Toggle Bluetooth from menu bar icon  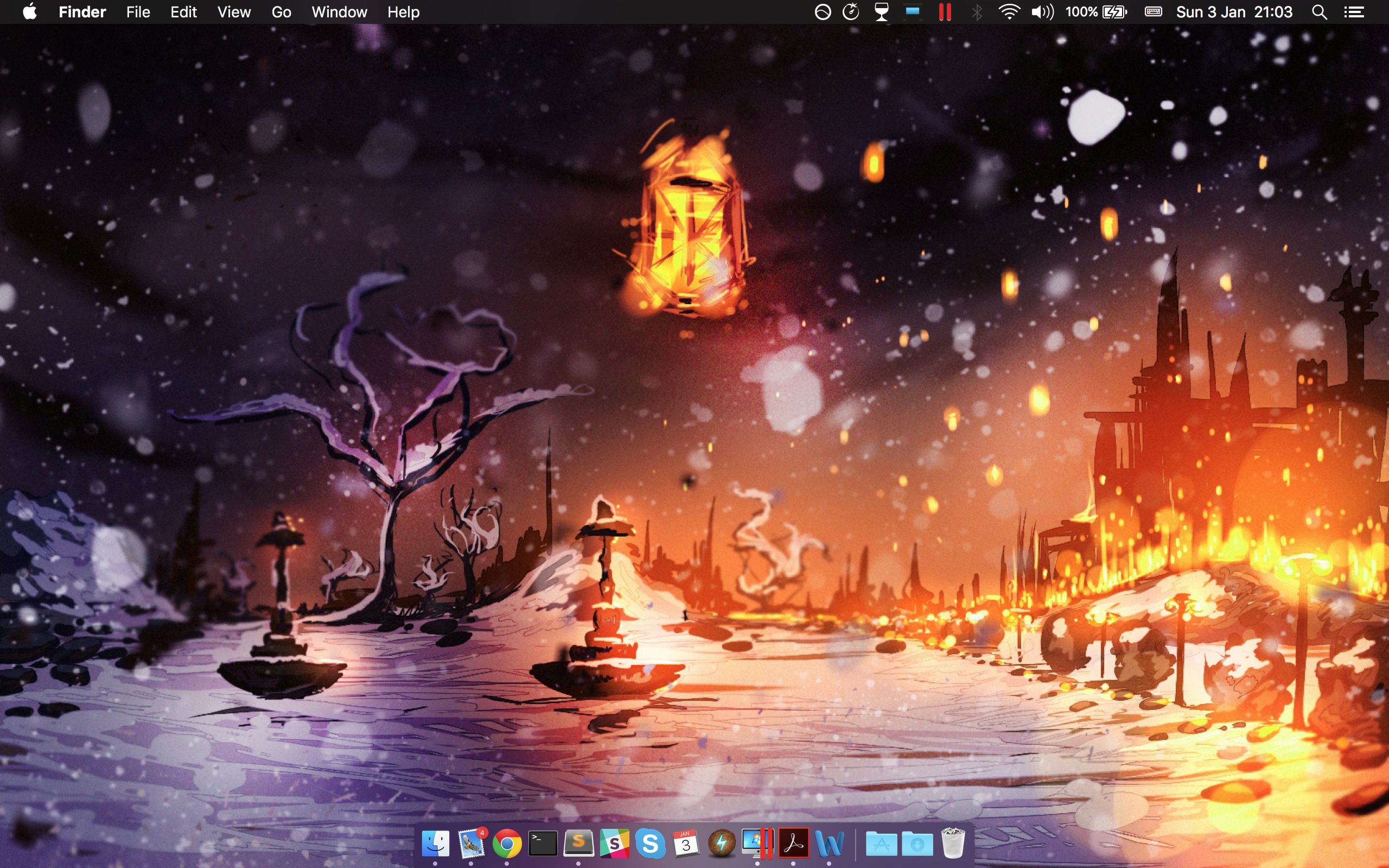coord(976,12)
